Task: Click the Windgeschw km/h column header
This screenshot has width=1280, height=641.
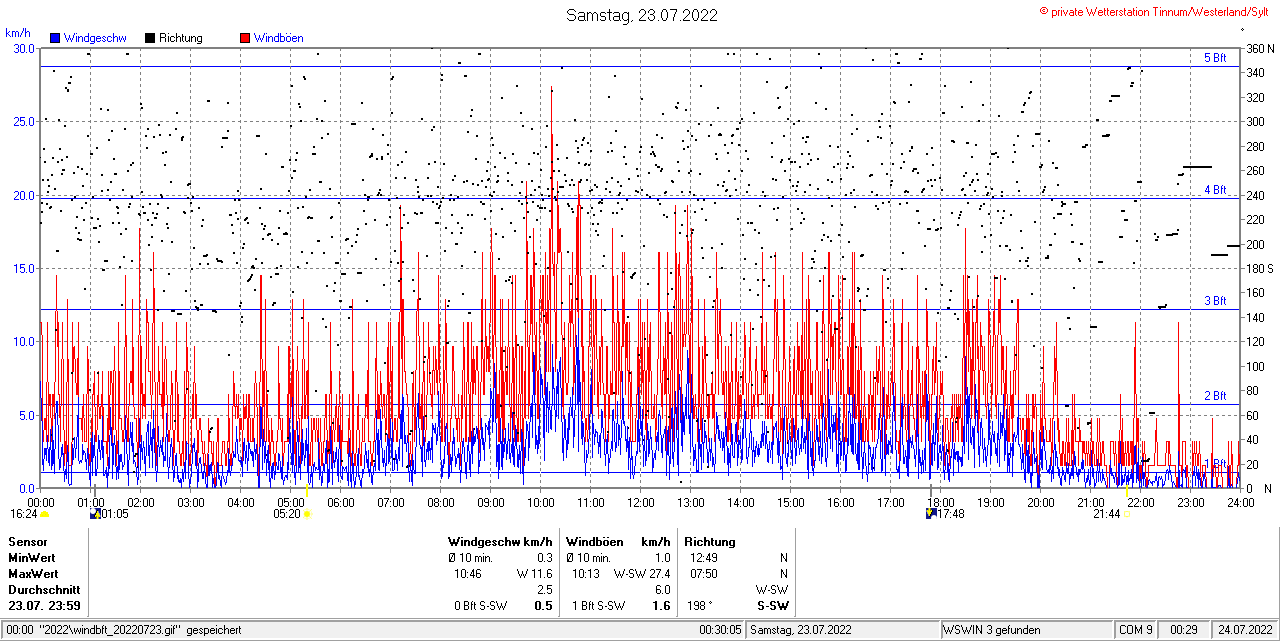Action: point(500,542)
